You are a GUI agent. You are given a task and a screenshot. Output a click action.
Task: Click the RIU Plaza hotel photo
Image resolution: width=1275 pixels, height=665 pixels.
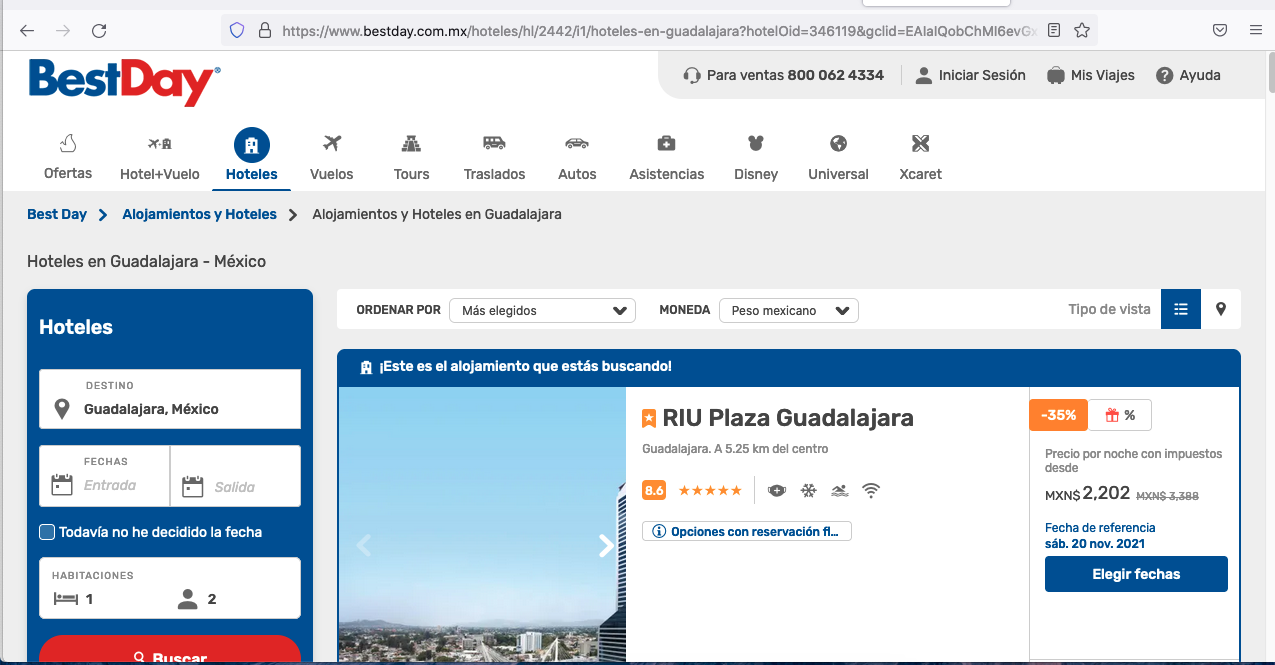coord(482,526)
